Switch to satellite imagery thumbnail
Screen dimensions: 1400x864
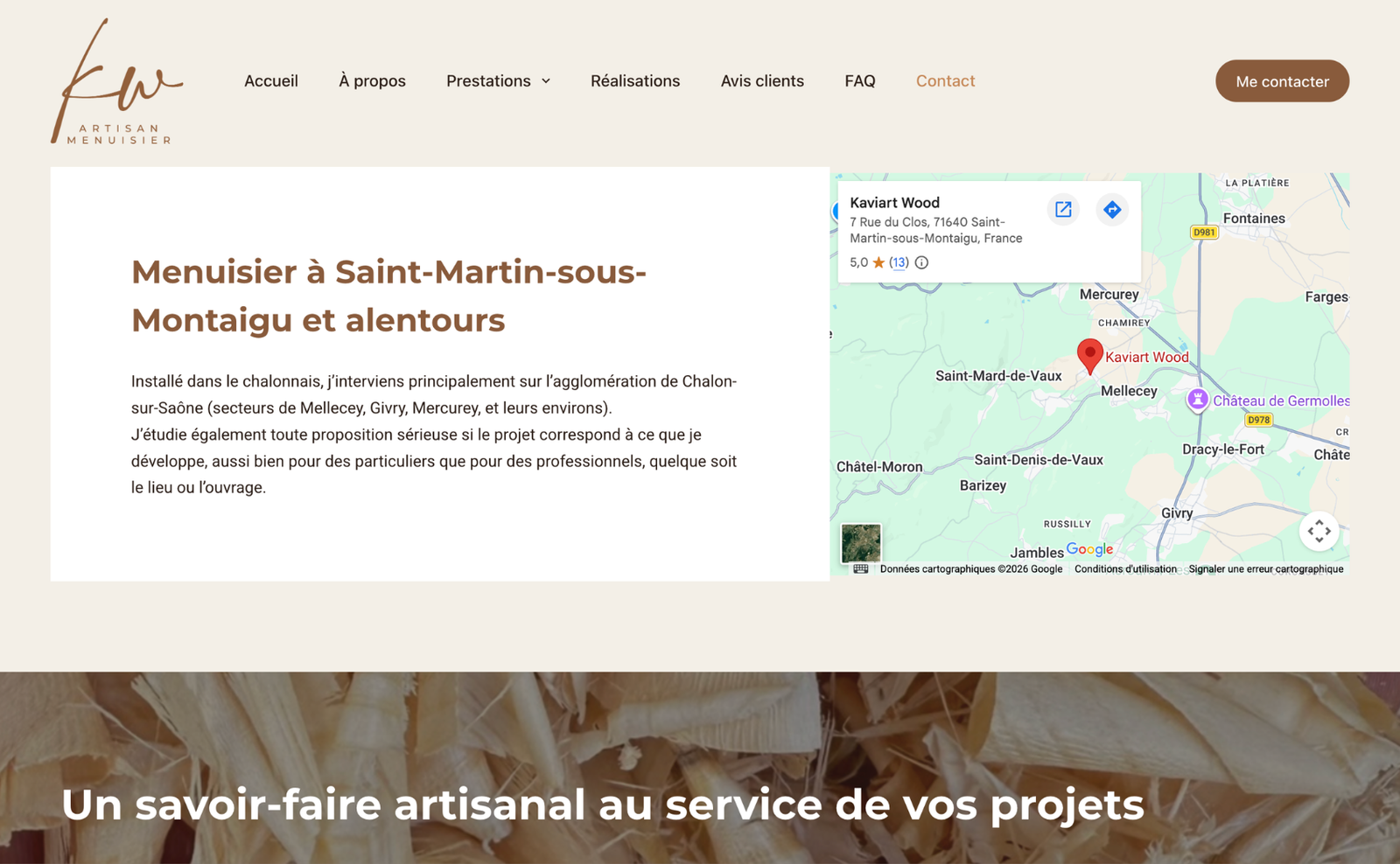[861, 543]
